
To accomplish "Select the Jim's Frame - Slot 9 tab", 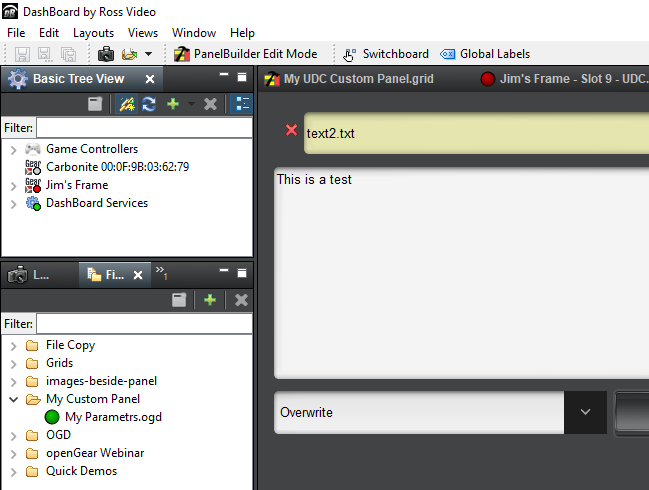I will [x=564, y=79].
